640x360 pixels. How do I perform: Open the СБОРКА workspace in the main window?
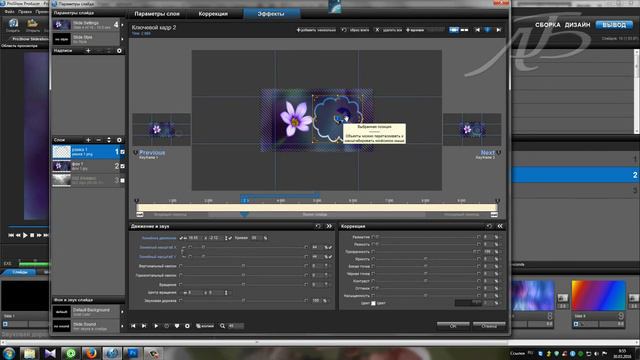click(x=547, y=25)
